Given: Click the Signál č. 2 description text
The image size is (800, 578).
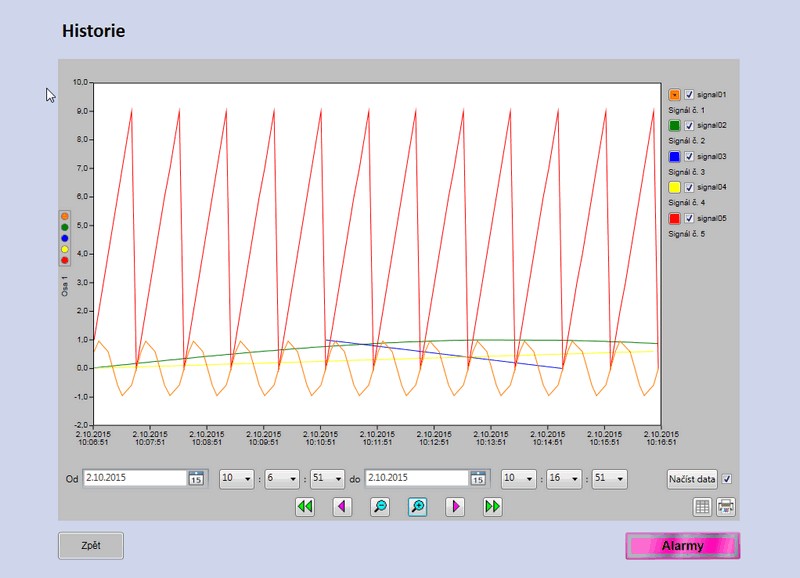Looking at the screenshot, I should pos(687,141).
